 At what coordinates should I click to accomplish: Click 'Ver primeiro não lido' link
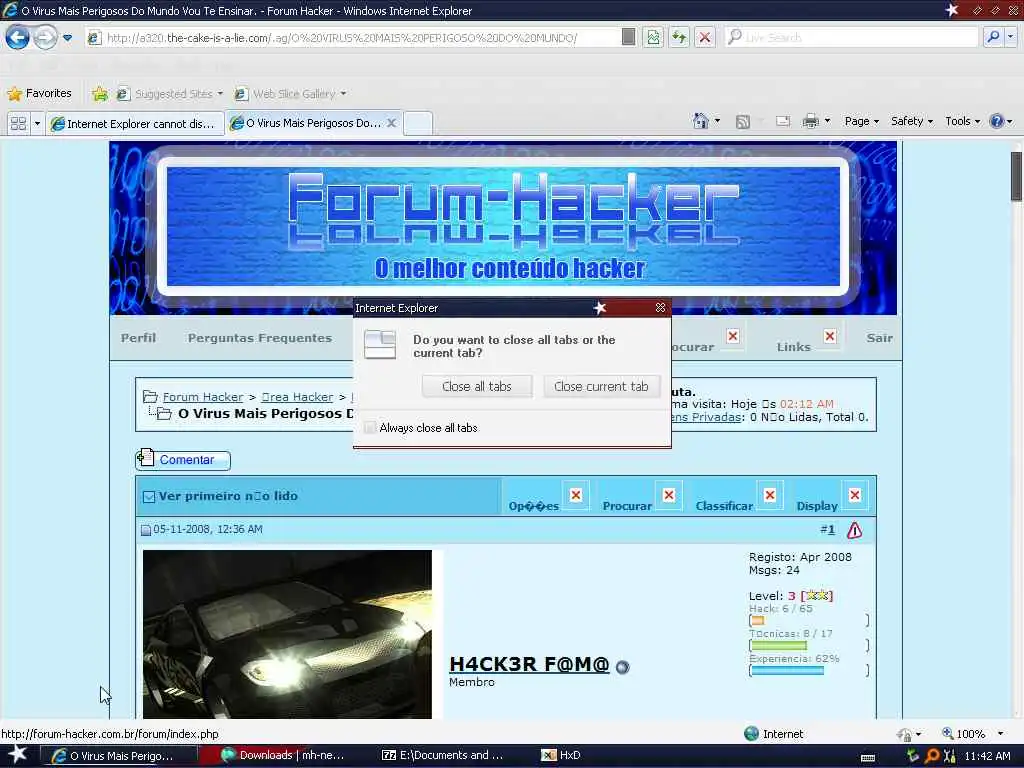pos(228,496)
